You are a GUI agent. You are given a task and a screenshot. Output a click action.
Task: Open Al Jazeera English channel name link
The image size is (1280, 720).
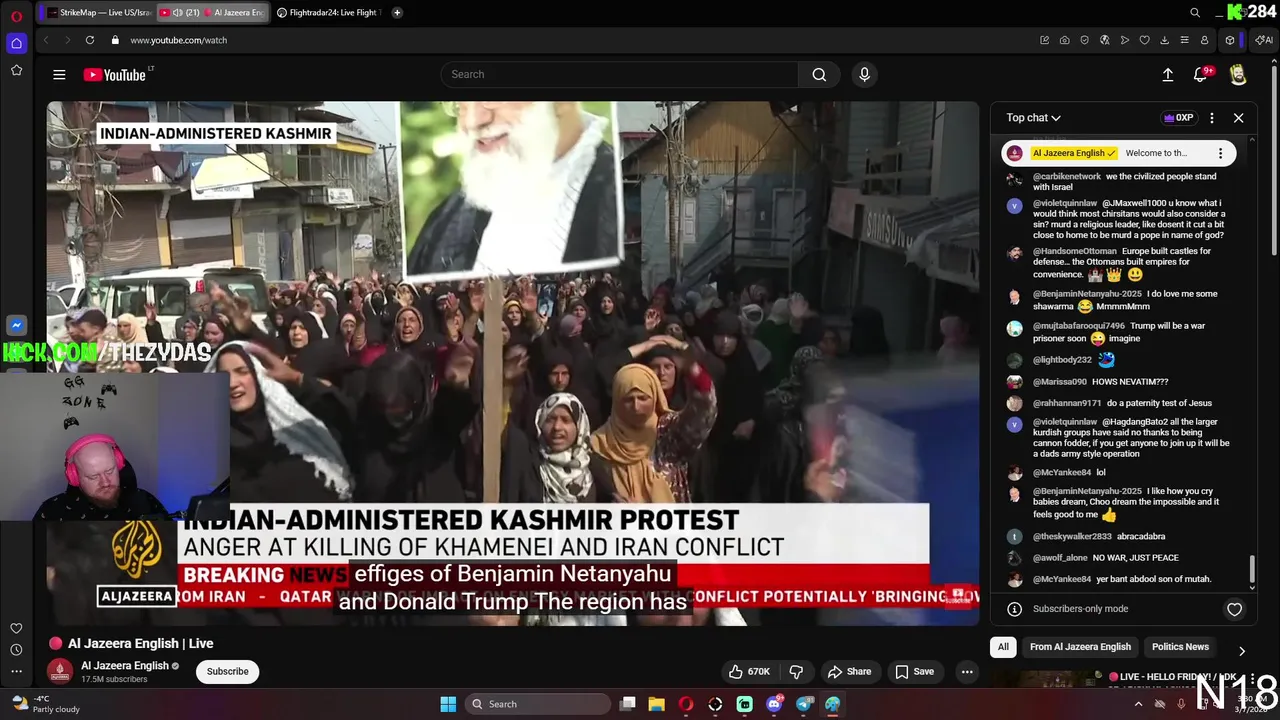pyautogui.click(x=125, y=665)
